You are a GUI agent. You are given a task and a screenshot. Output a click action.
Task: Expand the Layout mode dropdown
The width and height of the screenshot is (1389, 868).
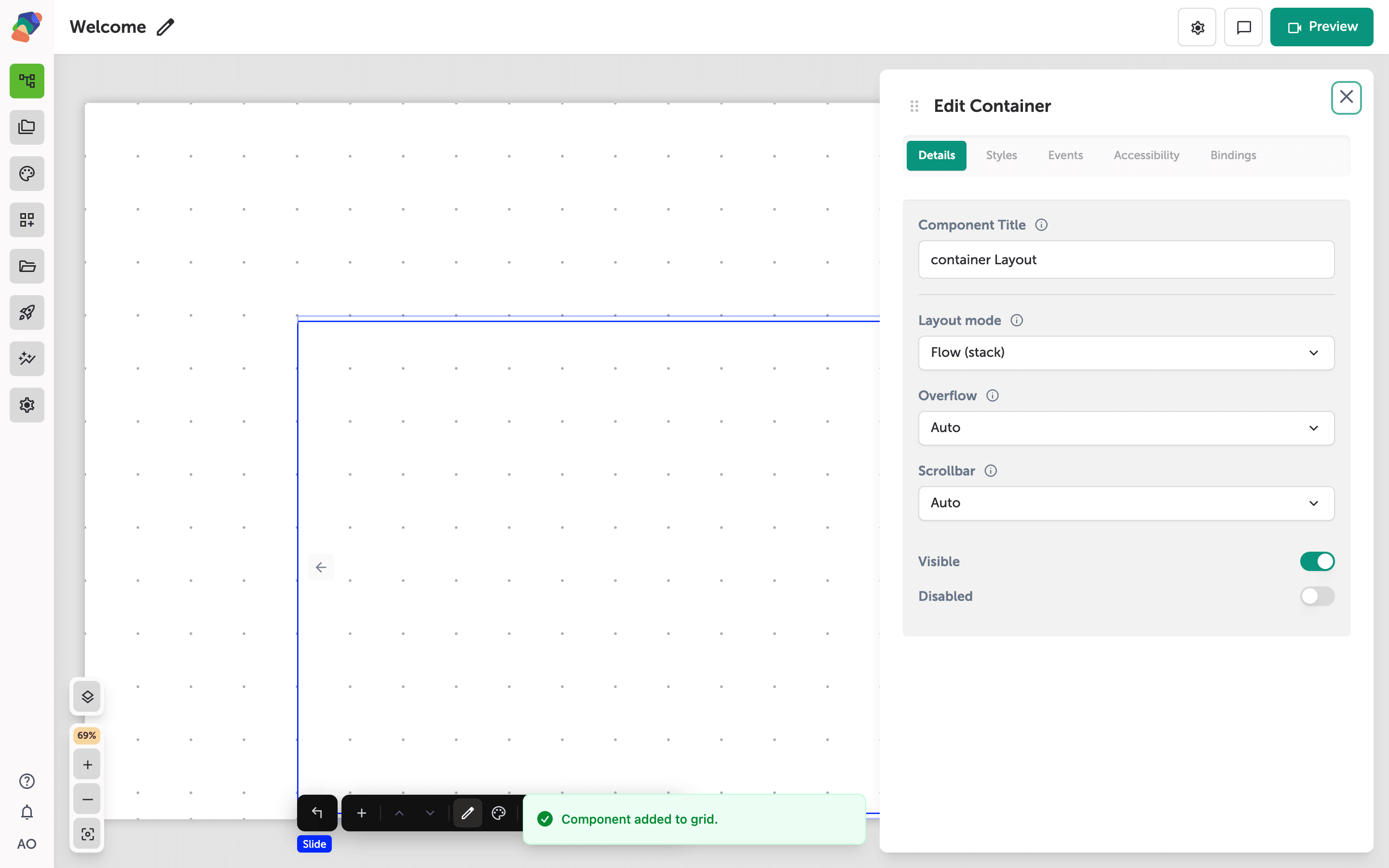click(1126, 353)
